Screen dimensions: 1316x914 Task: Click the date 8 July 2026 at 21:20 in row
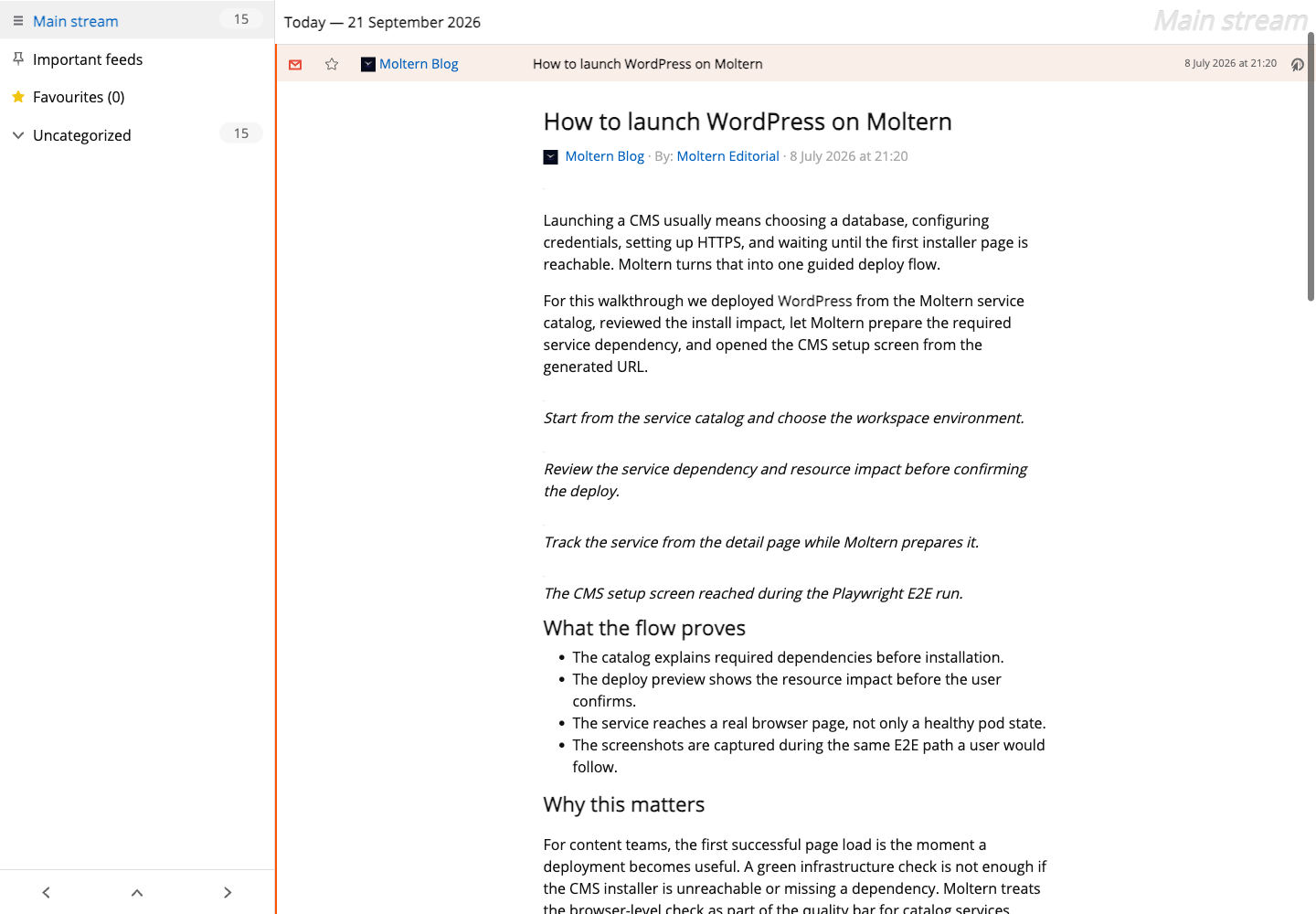[1230, 63]
